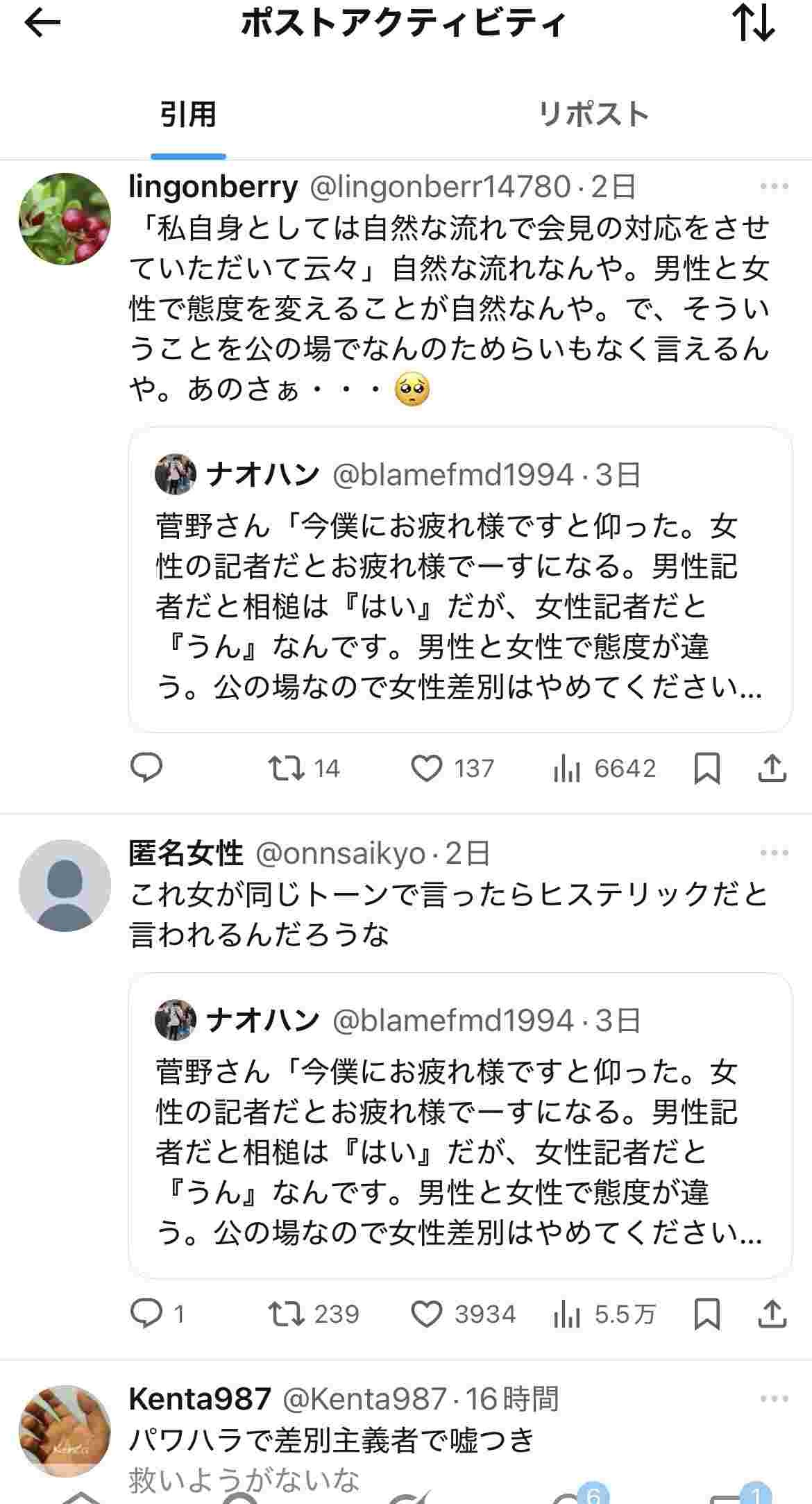Repost the post with 239 reposts

coord(287,1314)
